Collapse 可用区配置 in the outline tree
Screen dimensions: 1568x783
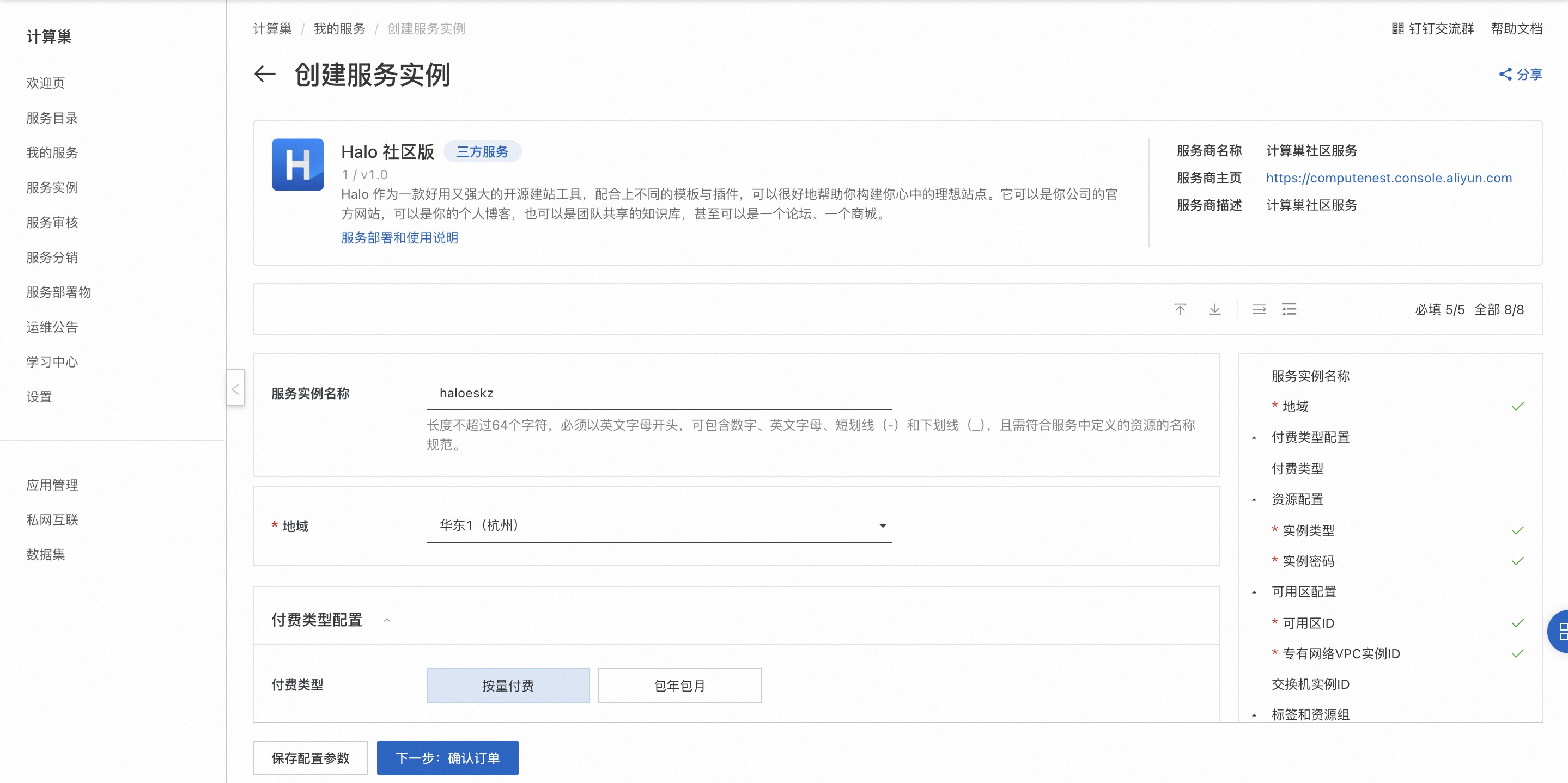click(x=1254, y=592)
